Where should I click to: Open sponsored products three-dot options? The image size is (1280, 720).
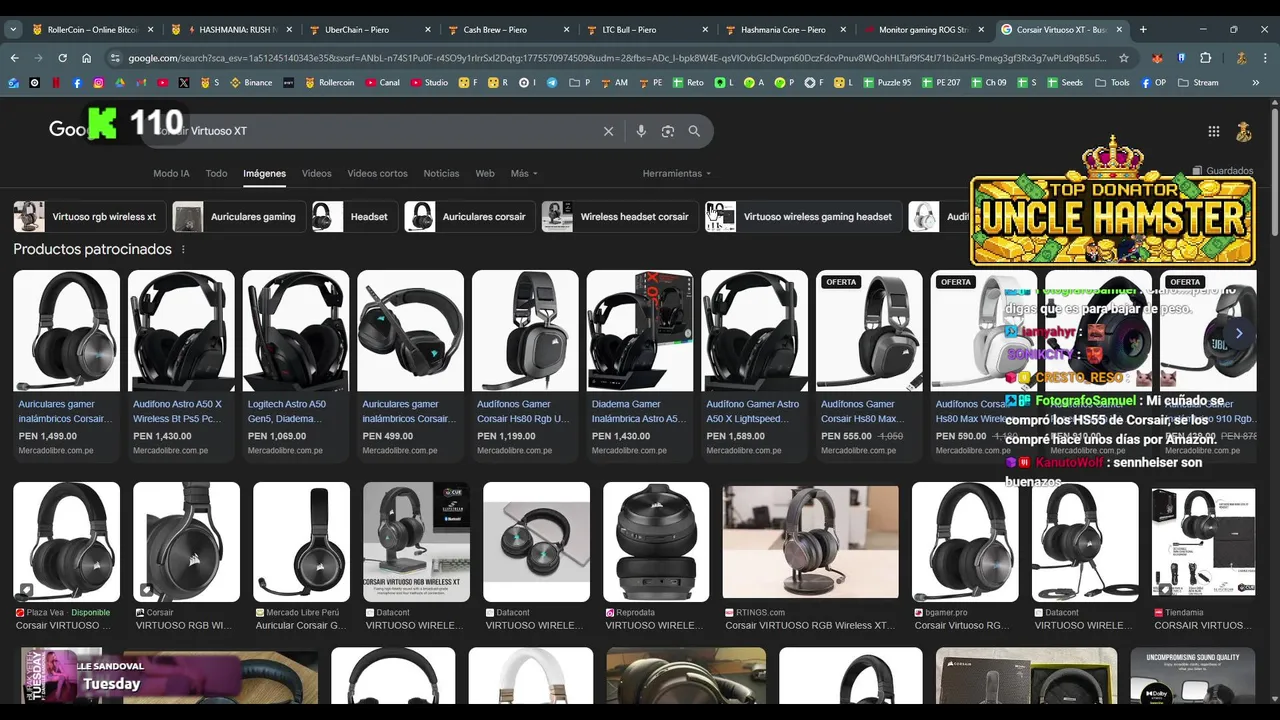[x=183, y=249]
